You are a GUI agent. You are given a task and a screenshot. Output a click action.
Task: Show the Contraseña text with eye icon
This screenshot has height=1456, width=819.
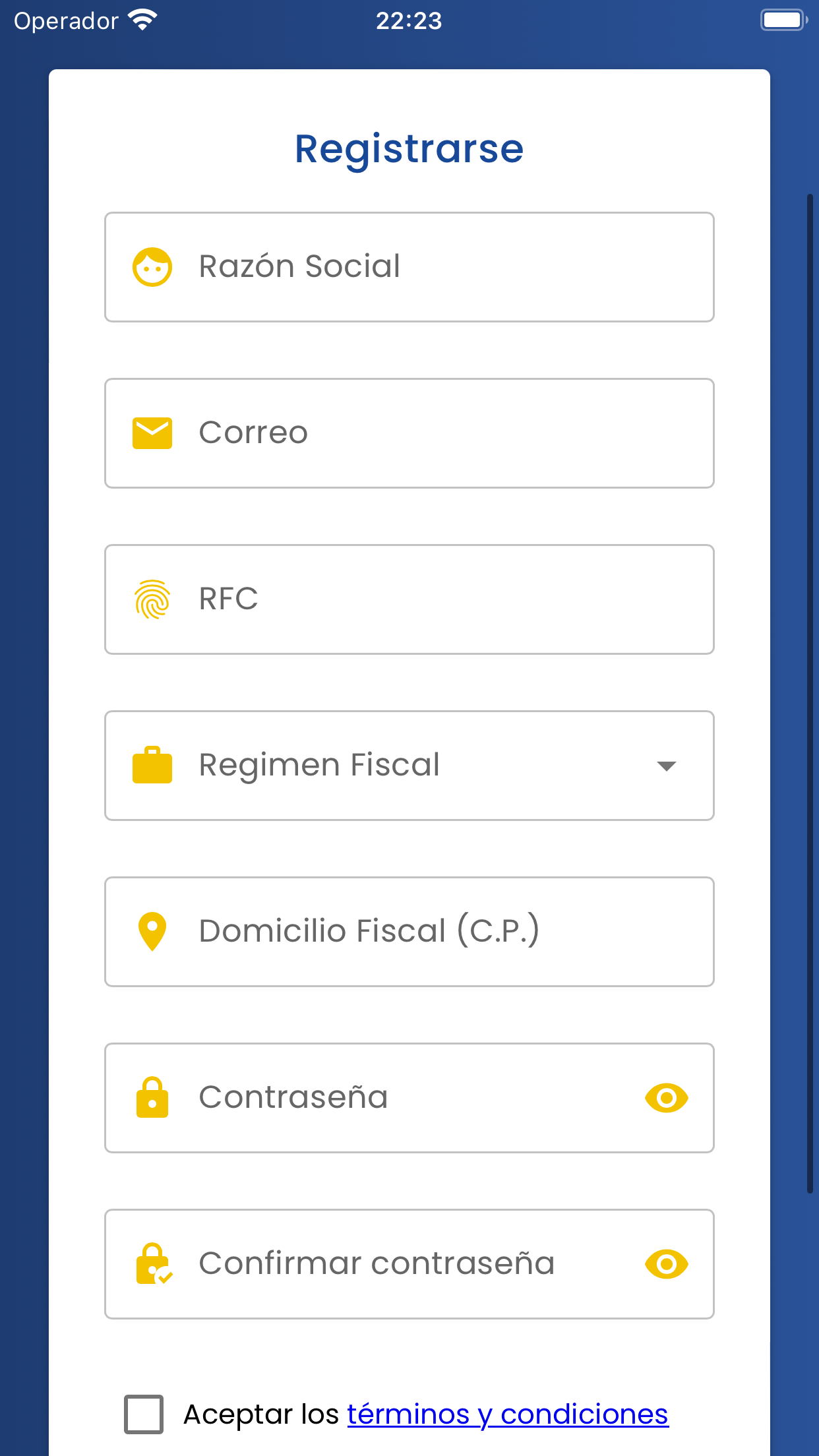(667, 1098)
